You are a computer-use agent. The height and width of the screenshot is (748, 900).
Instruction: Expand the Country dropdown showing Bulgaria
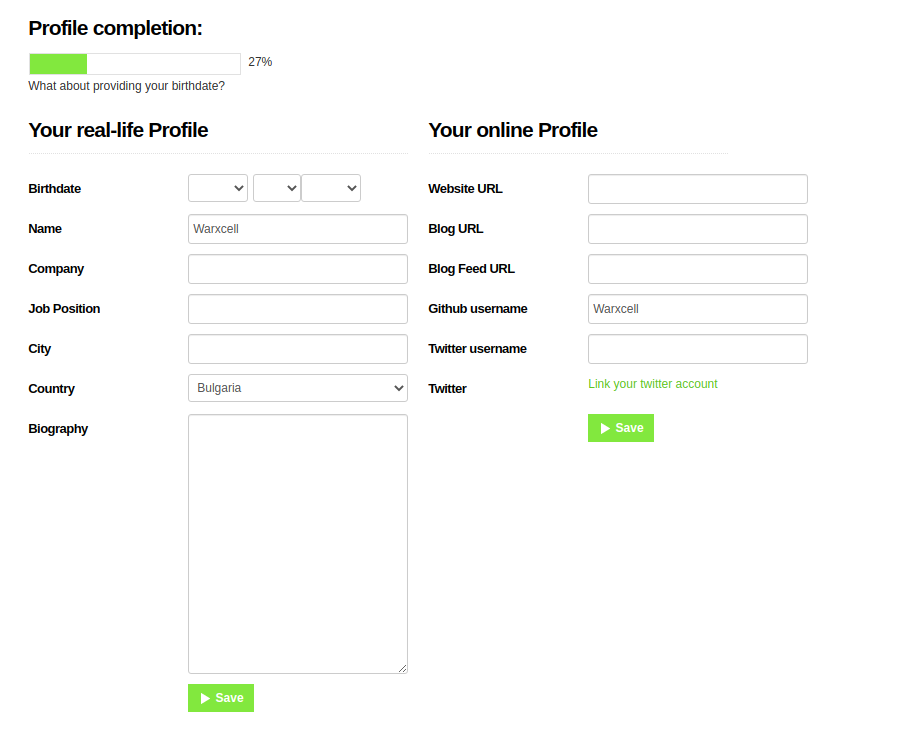(298, 388)
